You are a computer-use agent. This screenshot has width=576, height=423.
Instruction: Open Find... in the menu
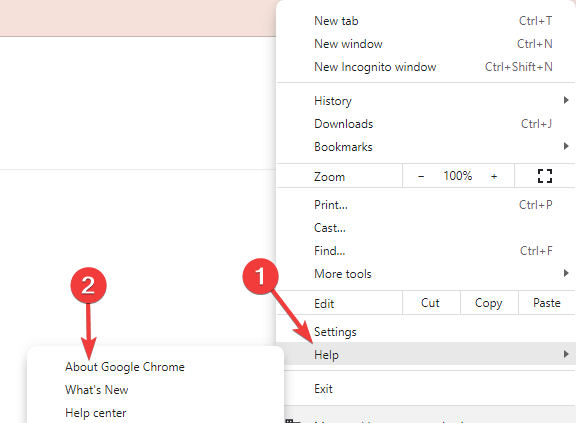(x=426, y=251)
